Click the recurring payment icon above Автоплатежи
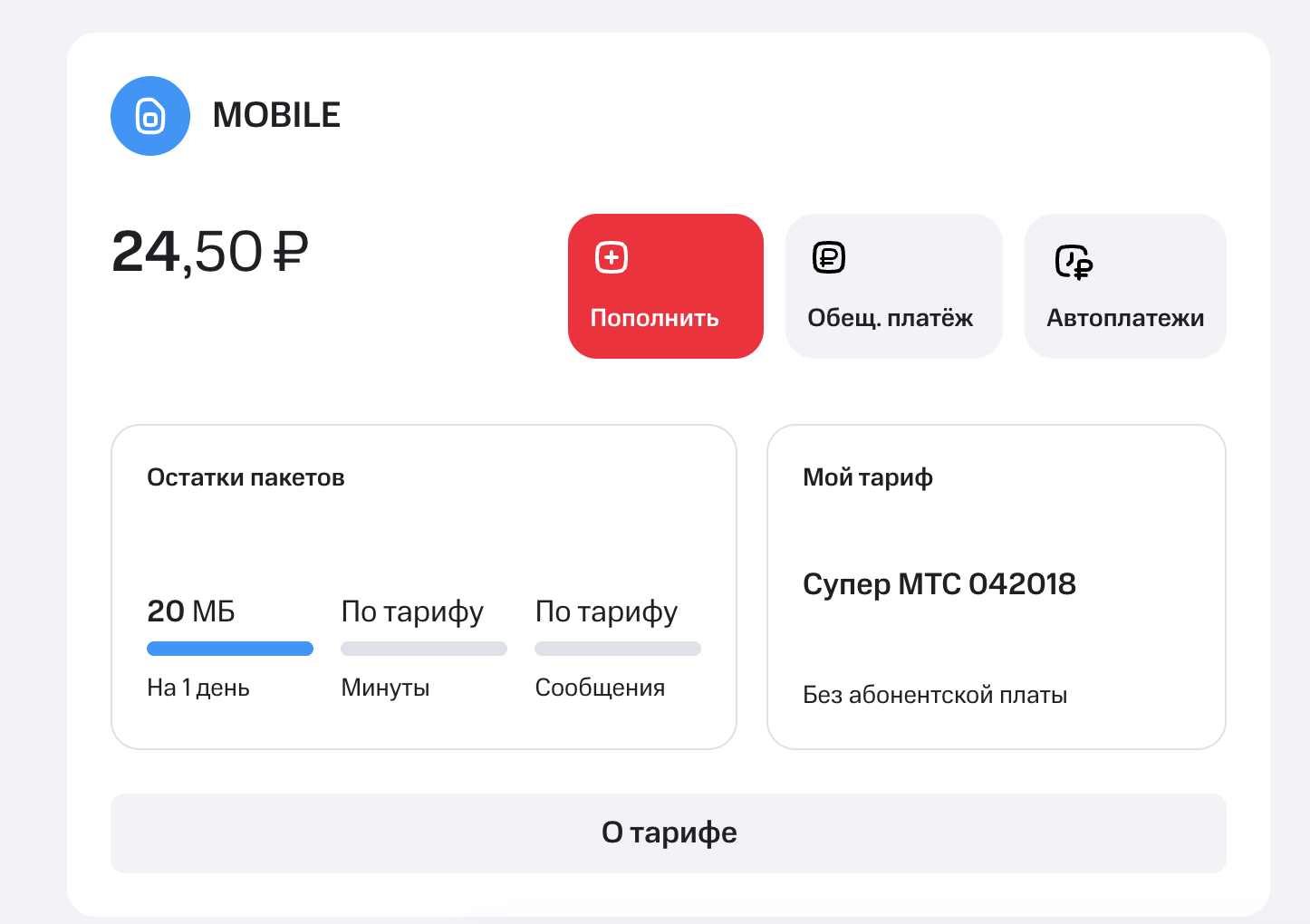 1074,262
